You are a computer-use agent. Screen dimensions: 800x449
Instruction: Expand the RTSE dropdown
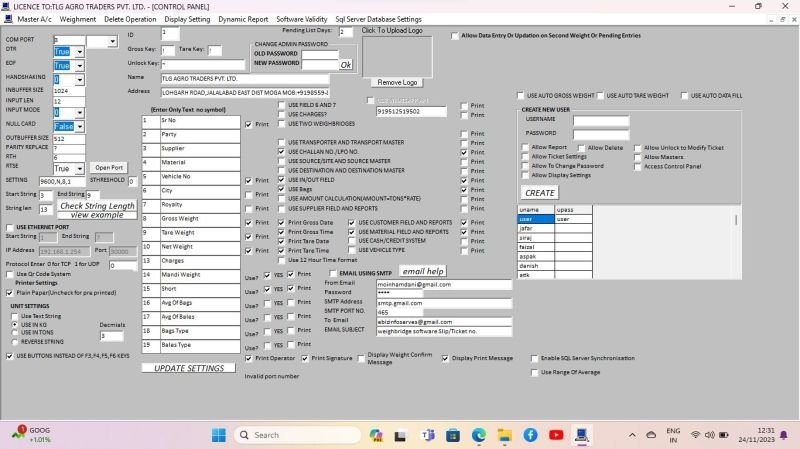coord(80,168)
